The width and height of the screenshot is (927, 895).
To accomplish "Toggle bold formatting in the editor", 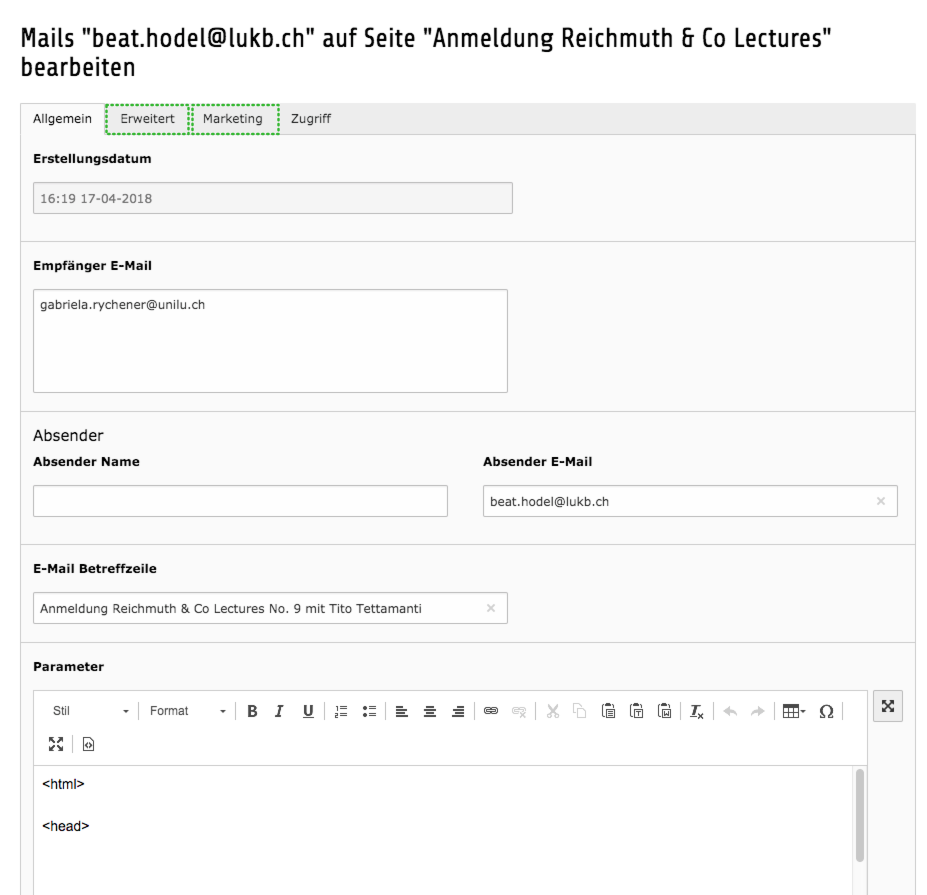I will [x=252, y=711].
